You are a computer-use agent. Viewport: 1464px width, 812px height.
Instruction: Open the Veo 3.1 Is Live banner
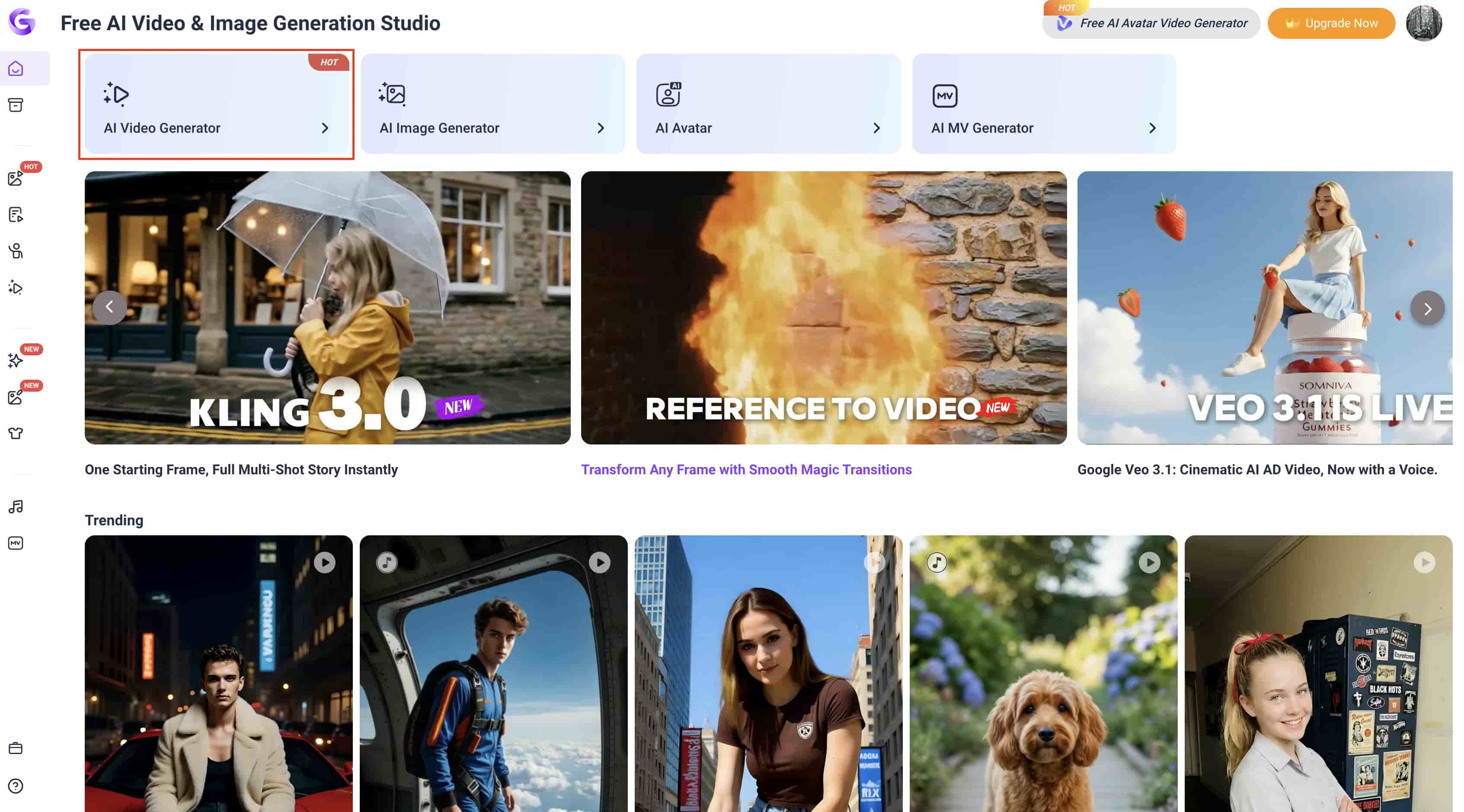[x=1265, y=307]
